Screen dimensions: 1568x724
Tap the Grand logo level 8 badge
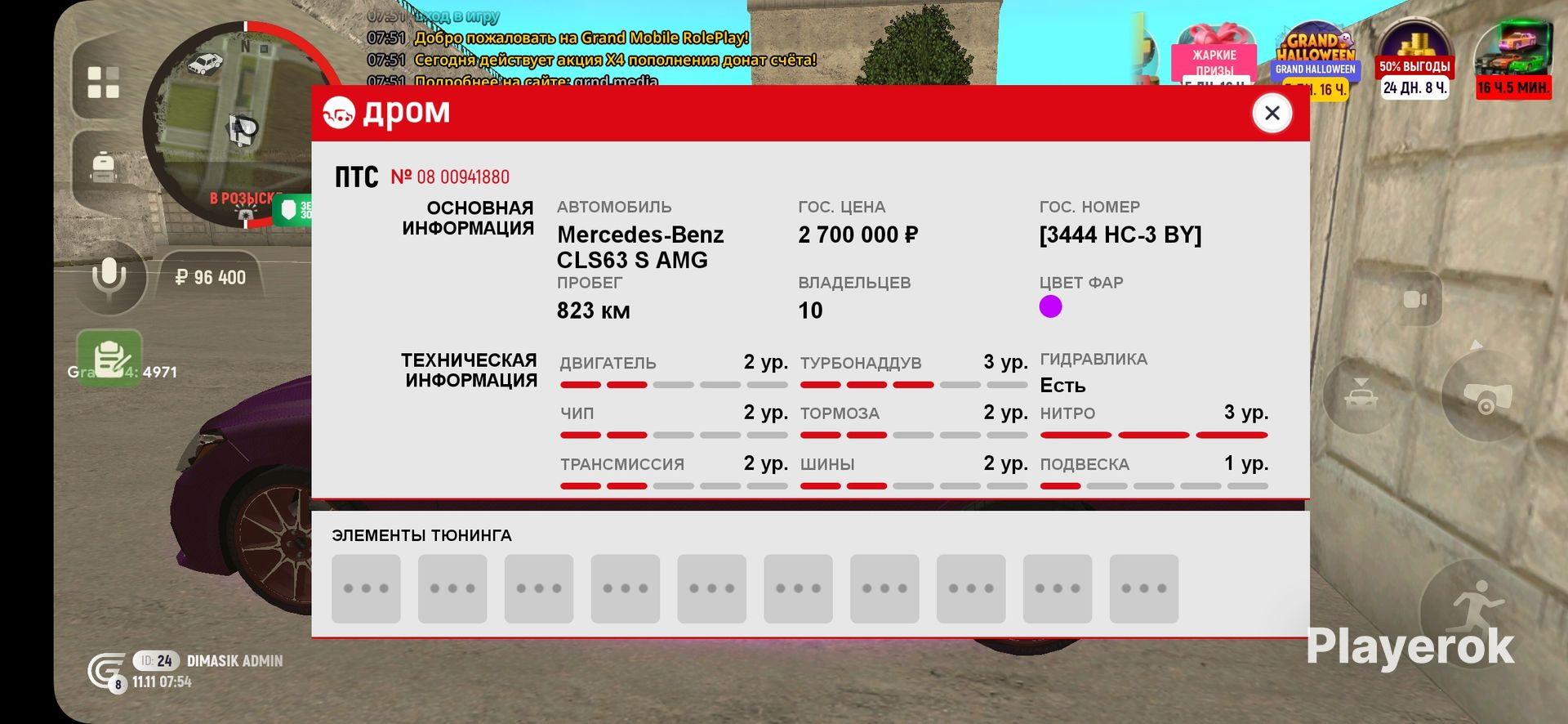point(107,672)
